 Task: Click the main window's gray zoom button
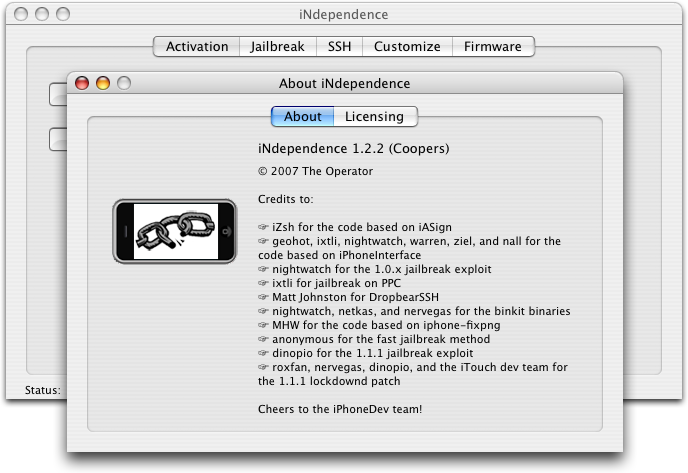coord(63,15)
